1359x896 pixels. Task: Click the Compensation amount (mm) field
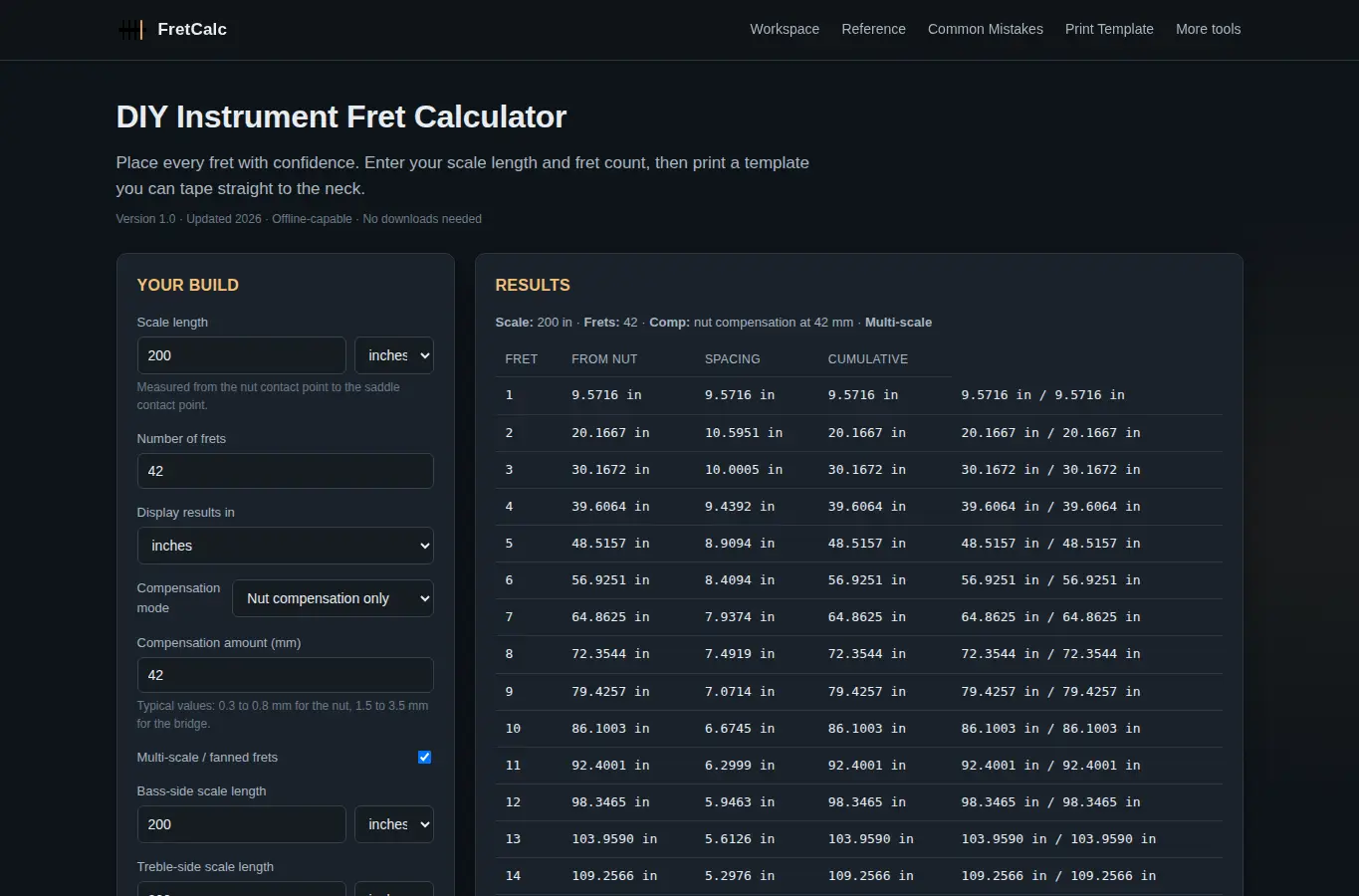[x=285, y=675]
